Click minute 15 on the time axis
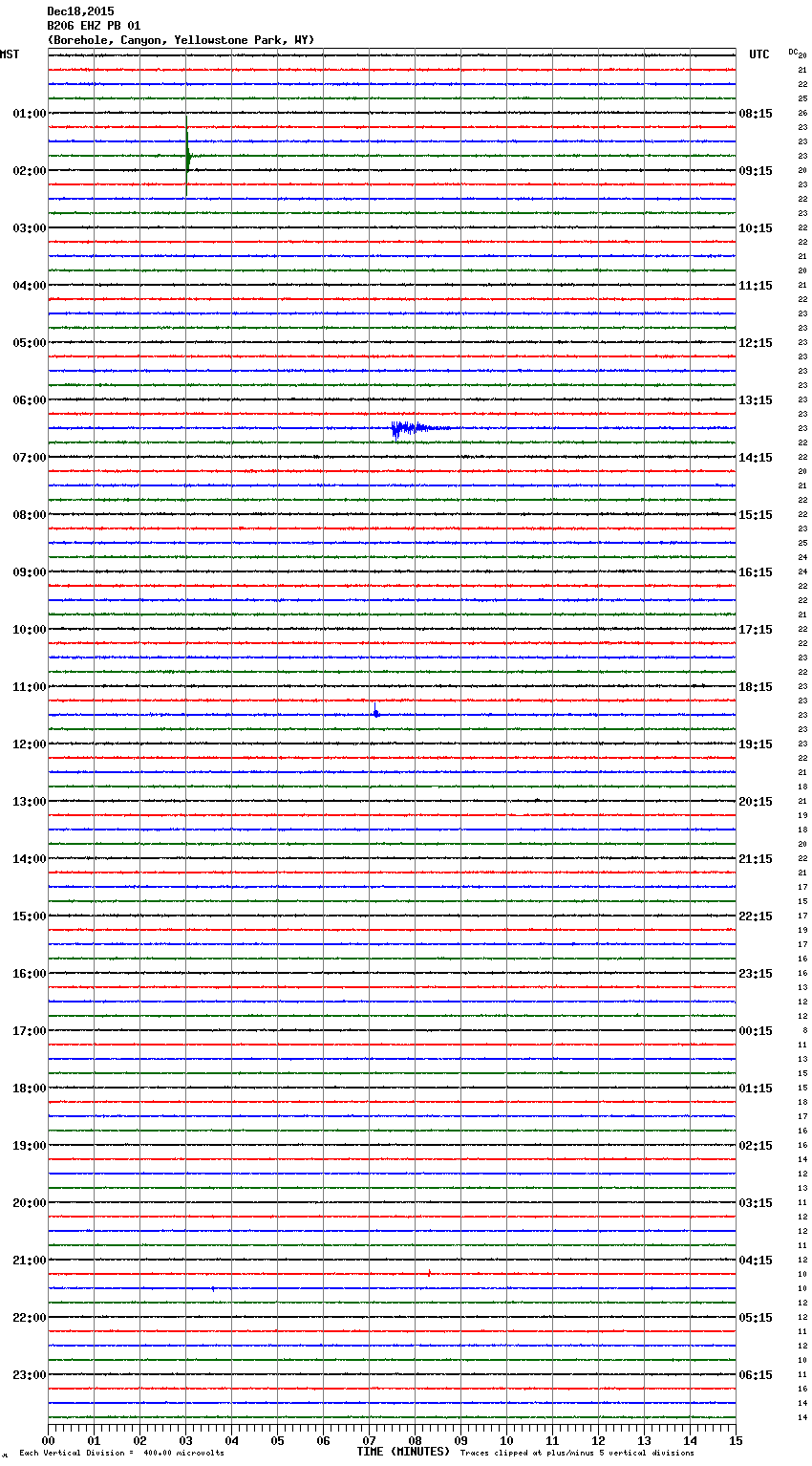Image resolution: width=812 pixels, height=1466 pixels. (736, 1440)
